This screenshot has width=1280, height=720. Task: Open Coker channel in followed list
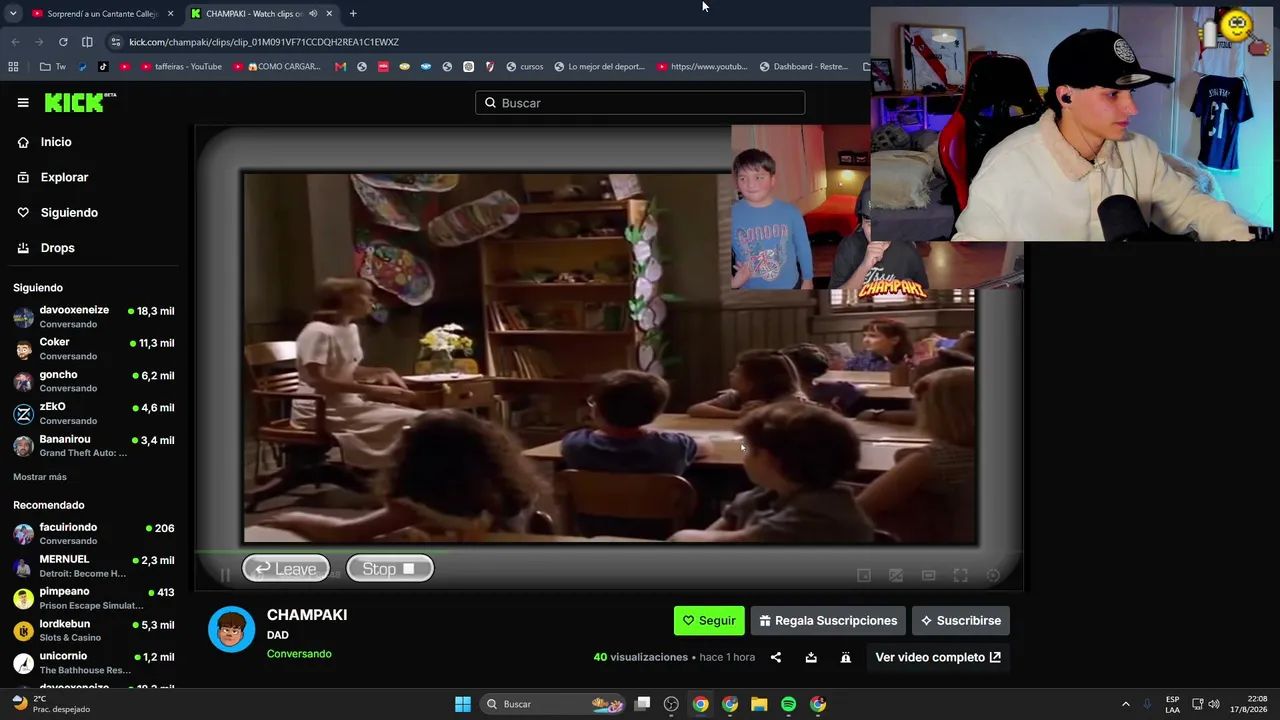coord(93,349)
